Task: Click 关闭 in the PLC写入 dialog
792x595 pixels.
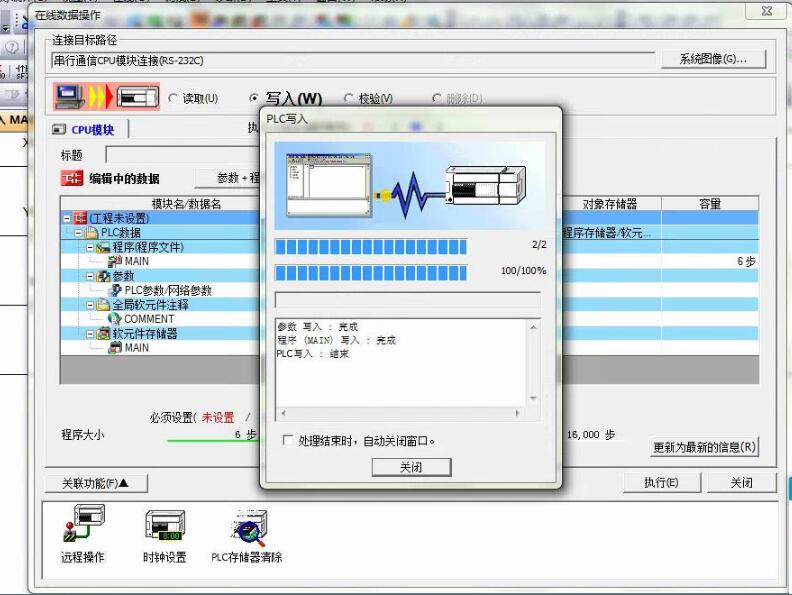Action: (x=411, y=467)
